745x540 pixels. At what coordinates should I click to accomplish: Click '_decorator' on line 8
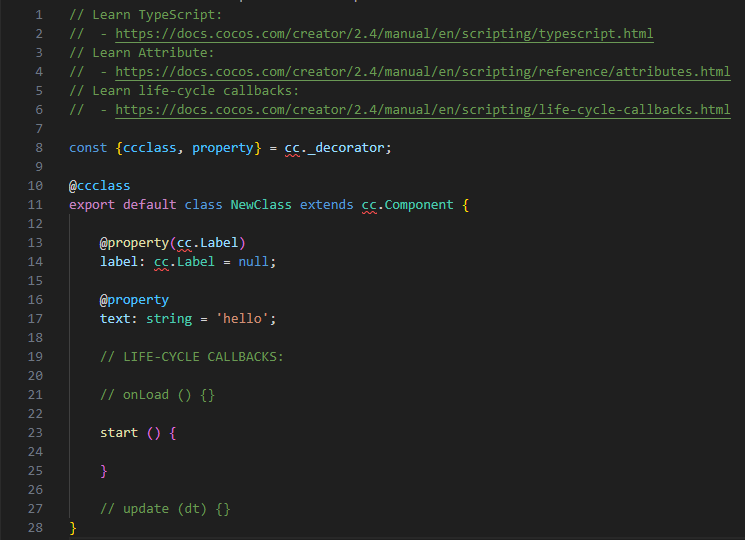point(345,148)
